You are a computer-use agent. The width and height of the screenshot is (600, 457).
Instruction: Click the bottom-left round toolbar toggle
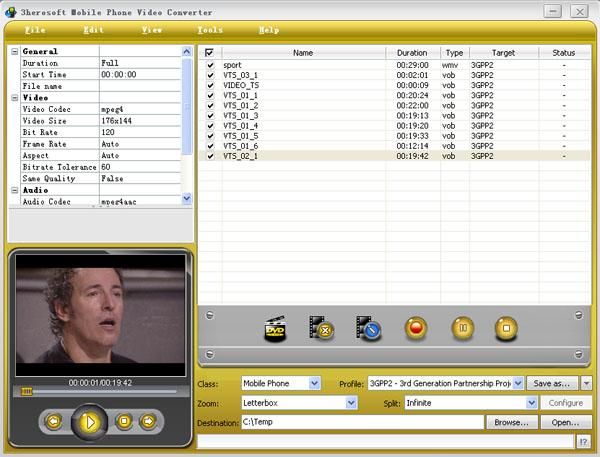(x=209, y=354)
